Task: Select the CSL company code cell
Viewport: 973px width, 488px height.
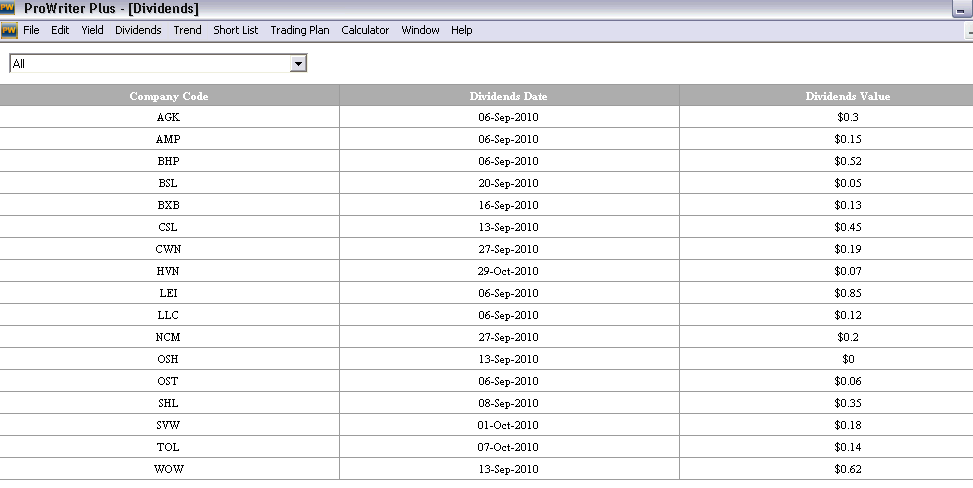Action: pyautogui.click(x=169, y=227)
